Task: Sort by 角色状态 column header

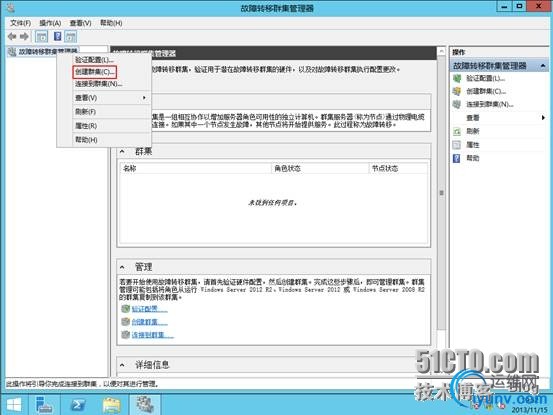Action: (320, 169)
